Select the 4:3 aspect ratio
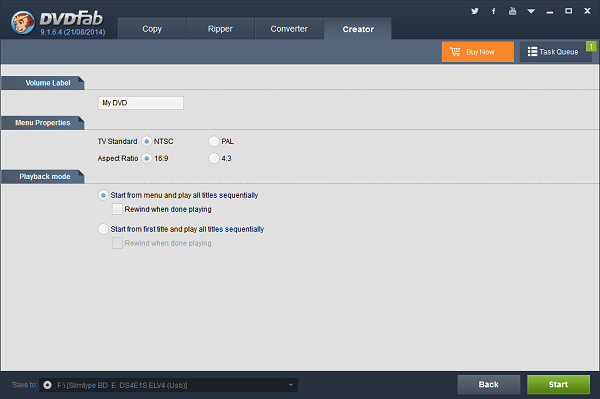Screen dimensions: 600x399 pyautogui.click(x=214, y=158)
